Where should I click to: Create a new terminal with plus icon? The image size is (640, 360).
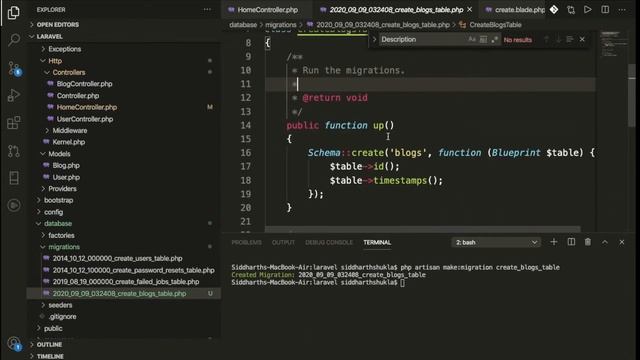tap(553, 242)
